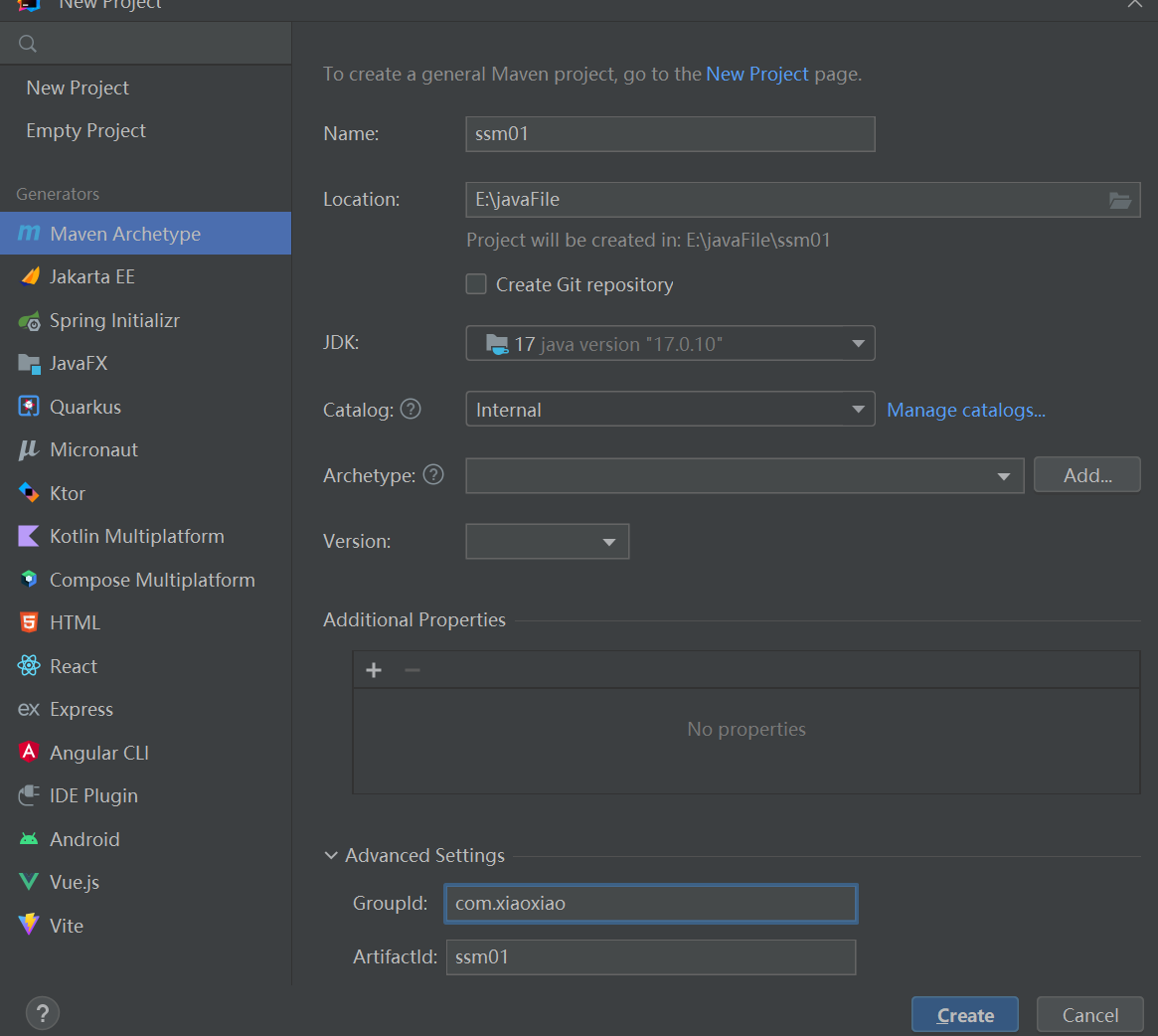Click the Jakarta EE sail icon
Screen dimensions: 1158x1036
[30, 276]
